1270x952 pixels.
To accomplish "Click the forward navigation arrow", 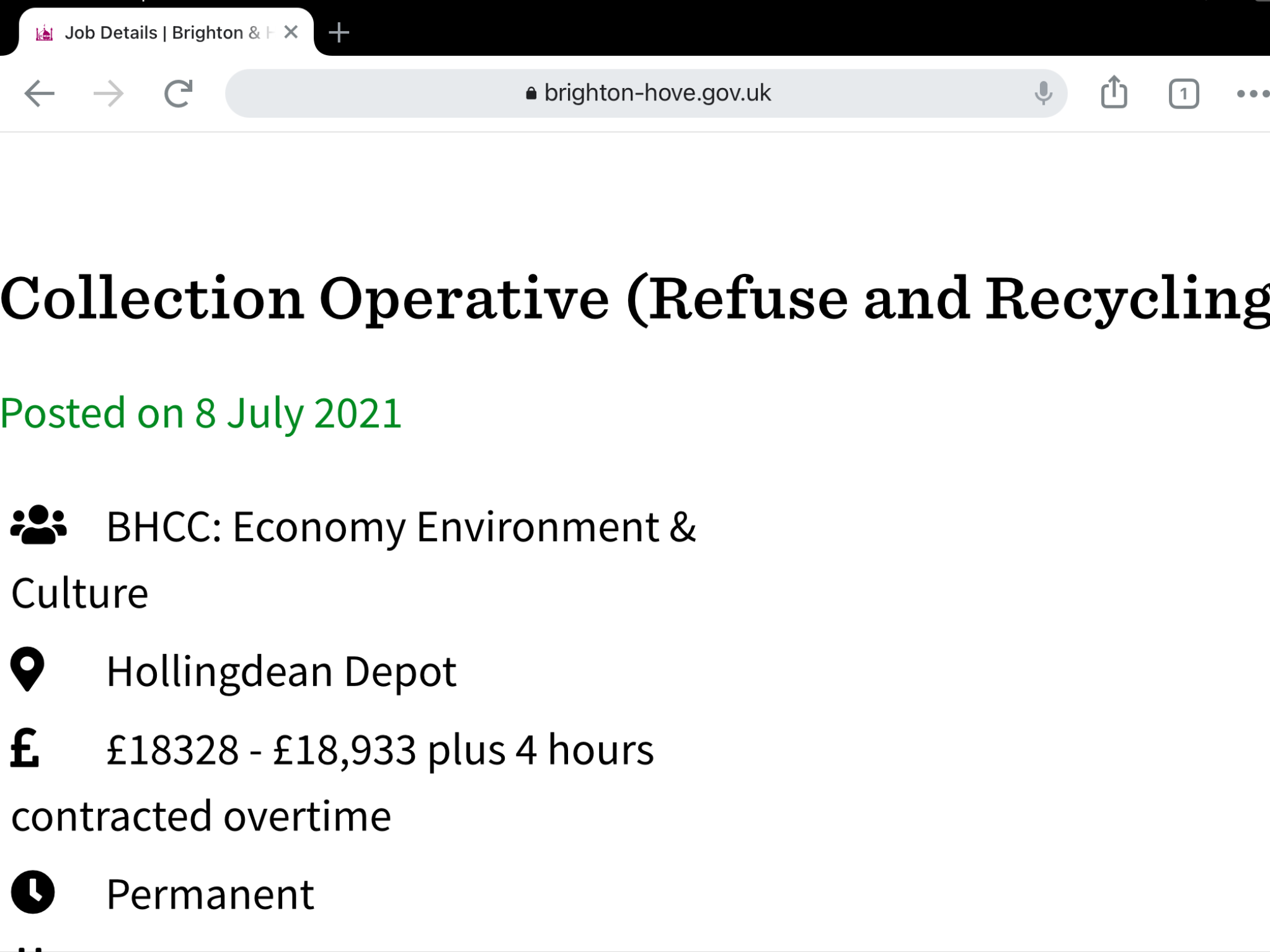I will (109, 94).
